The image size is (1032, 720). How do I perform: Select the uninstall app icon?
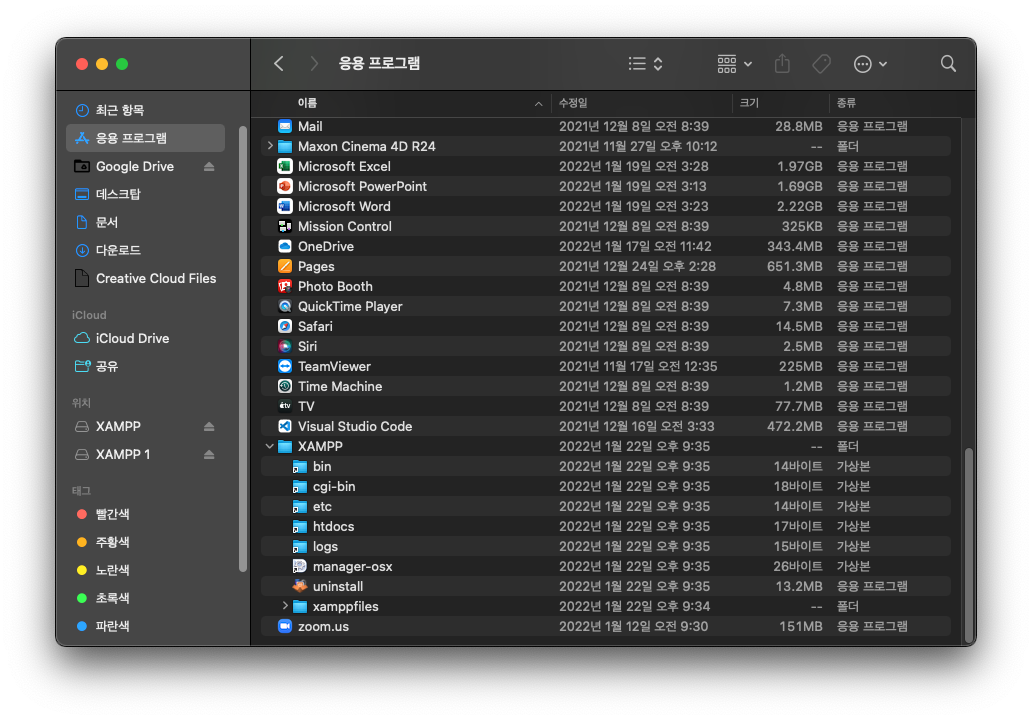(x=300, y=586)
